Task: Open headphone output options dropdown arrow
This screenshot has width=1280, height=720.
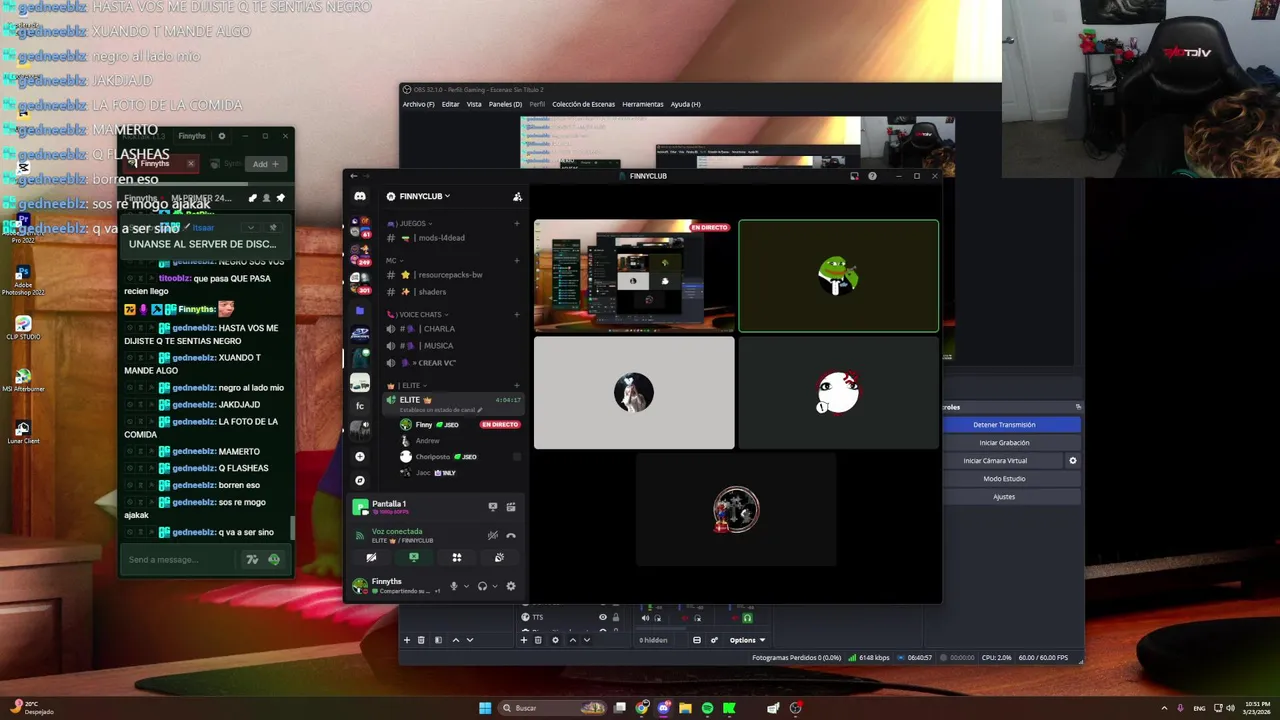Action: [494, 586]
